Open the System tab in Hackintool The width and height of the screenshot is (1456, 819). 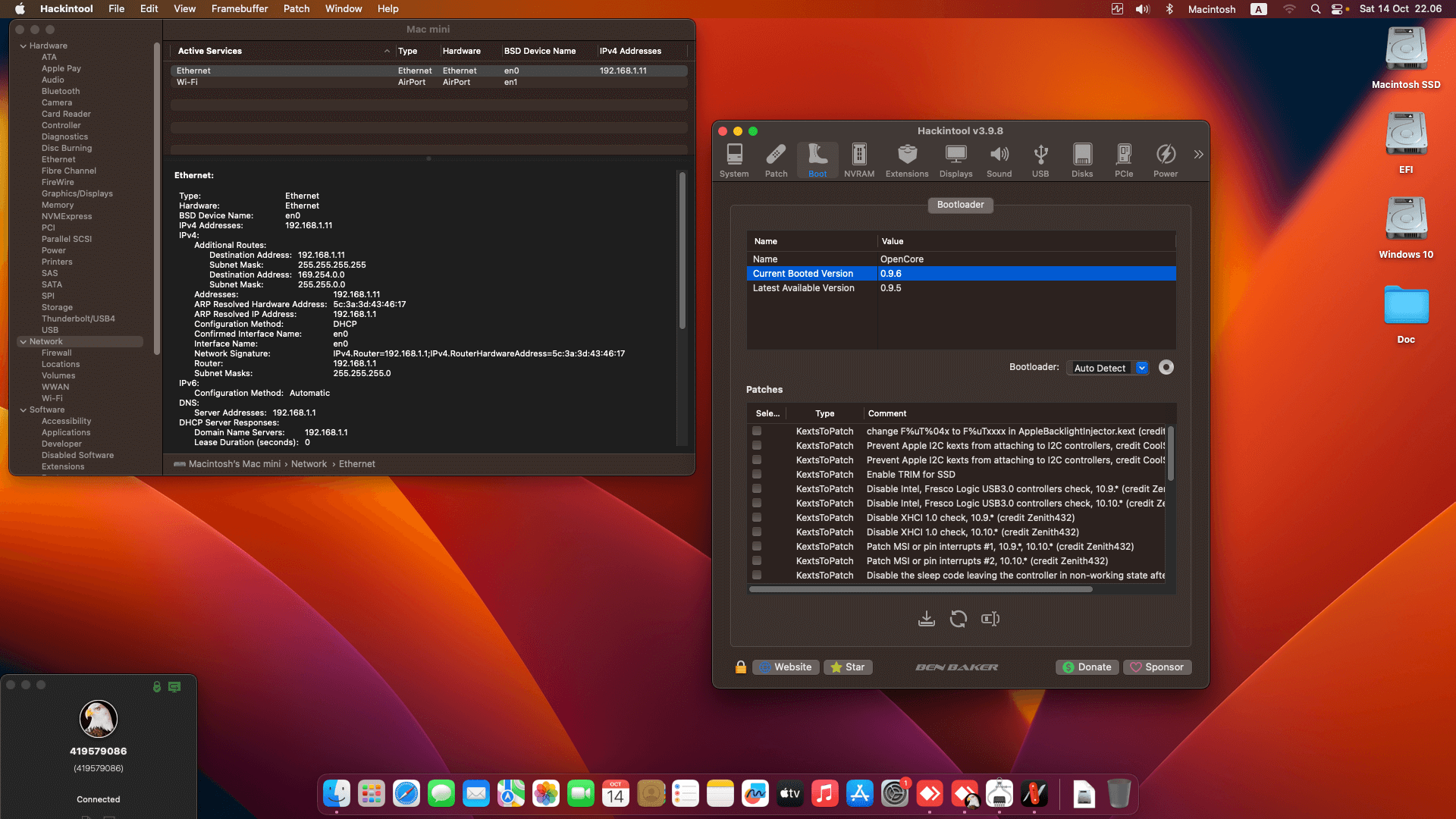coord(733,159)
